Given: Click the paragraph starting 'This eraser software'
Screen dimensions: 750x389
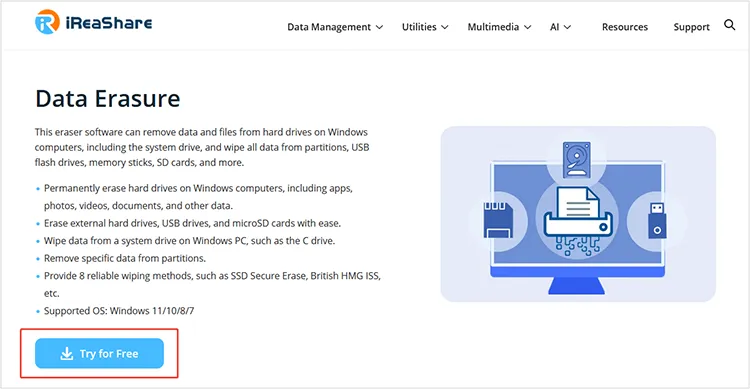Looking at the screenshot, I should [202, 147].
